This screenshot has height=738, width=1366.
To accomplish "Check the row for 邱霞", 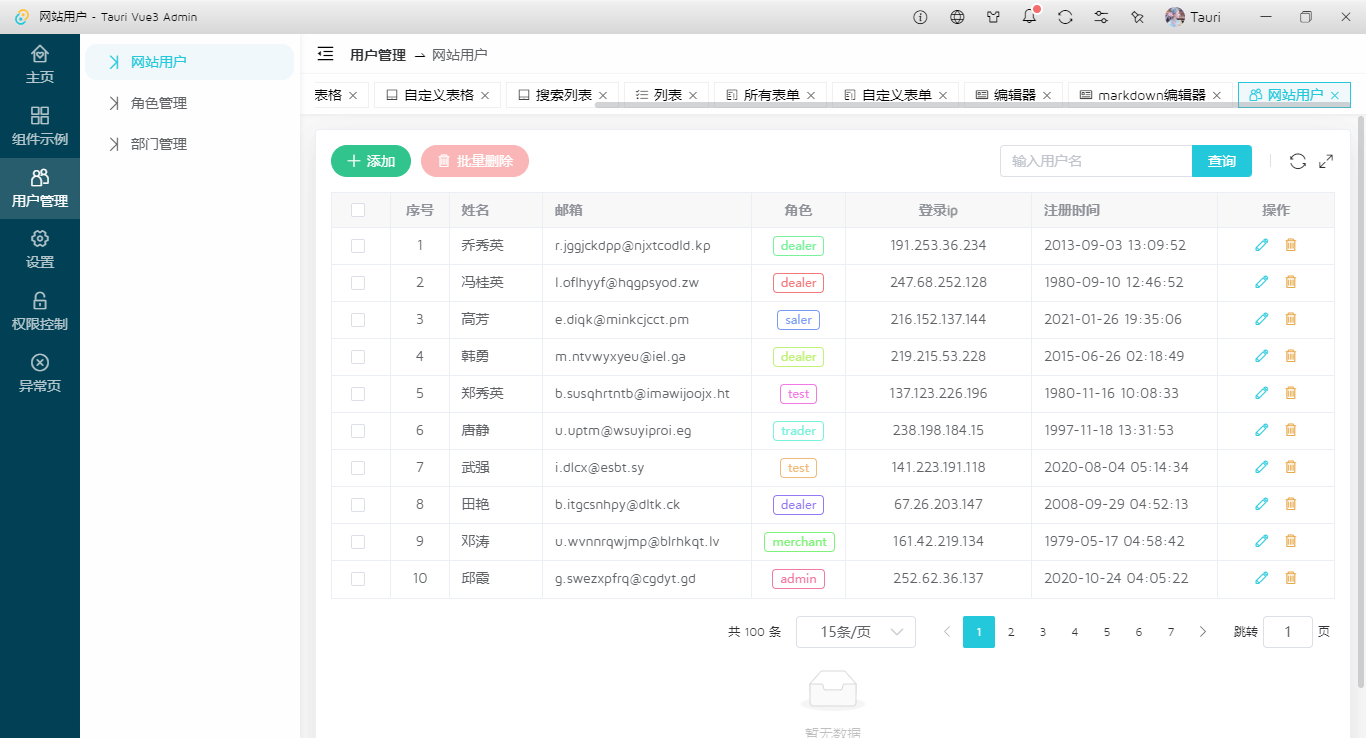I will point(358,579).
